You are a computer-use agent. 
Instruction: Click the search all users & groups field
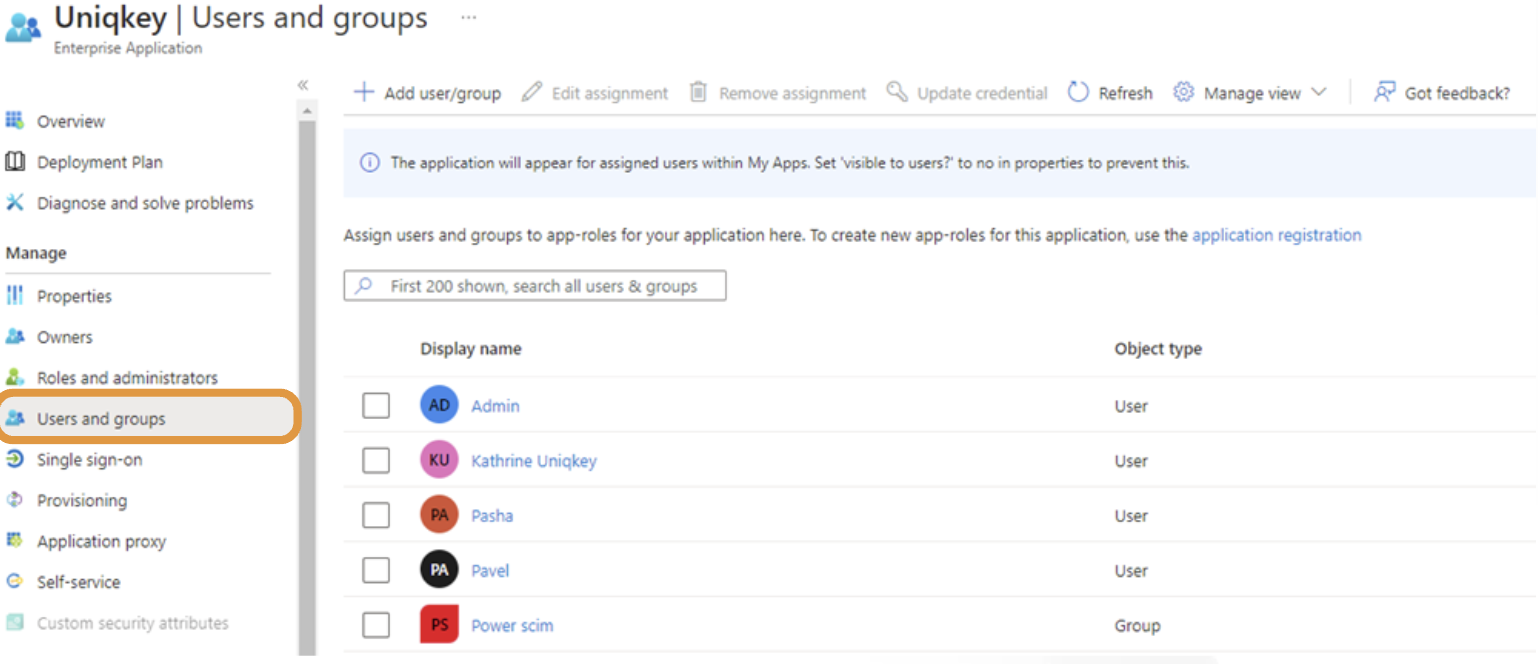(535, 286)
